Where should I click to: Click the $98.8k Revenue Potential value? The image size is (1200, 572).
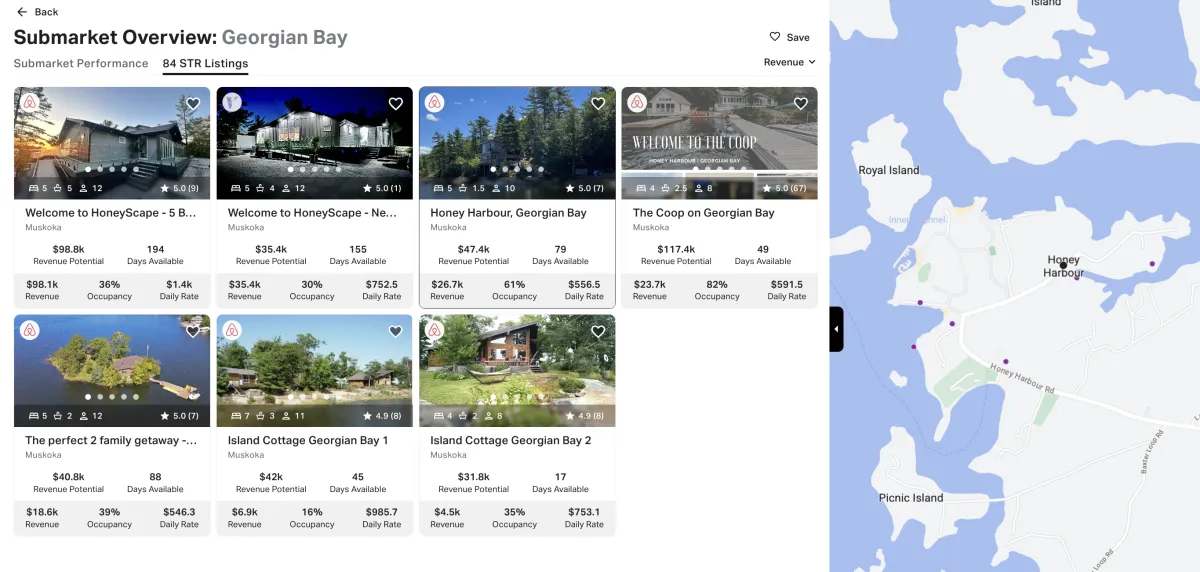tap(68, 249)
